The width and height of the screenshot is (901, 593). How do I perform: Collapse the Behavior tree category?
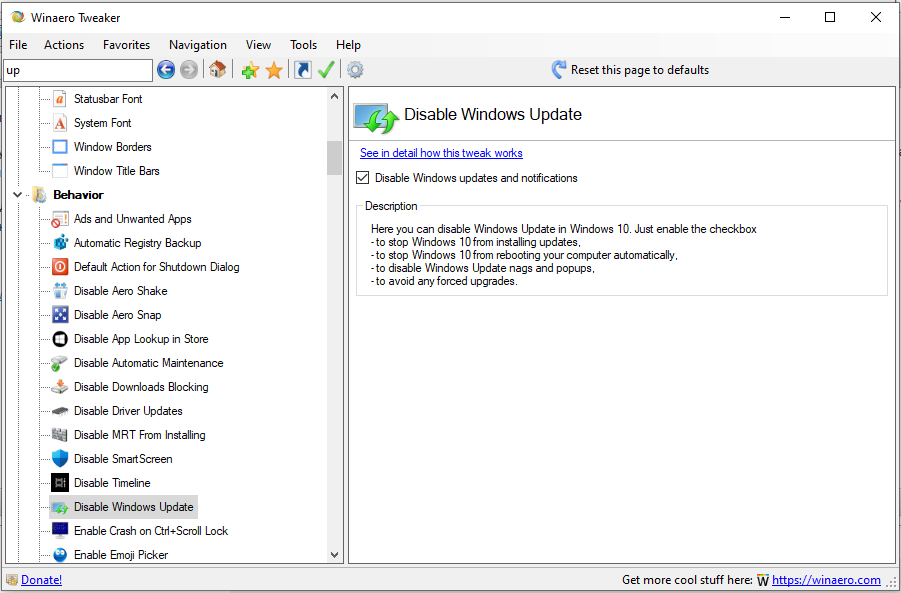tap(18, 195)
